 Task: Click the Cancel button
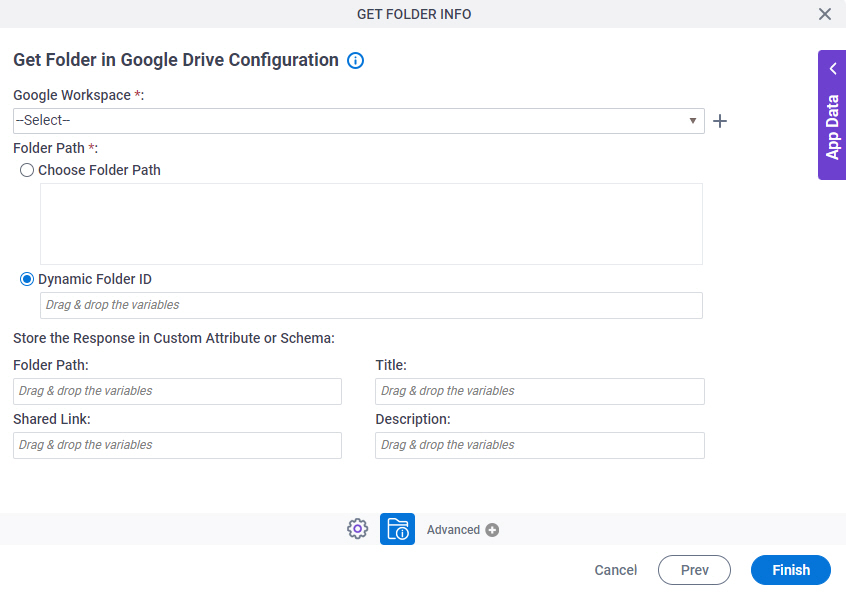coord(616,570)
